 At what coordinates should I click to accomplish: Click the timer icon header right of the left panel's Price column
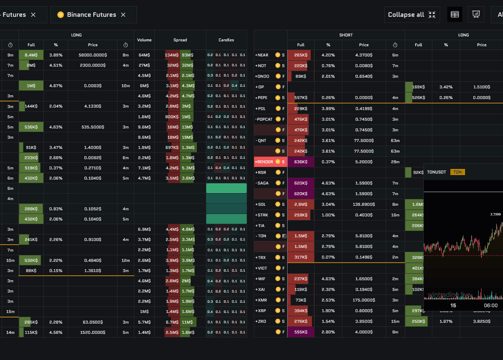[x=125, y=45]
